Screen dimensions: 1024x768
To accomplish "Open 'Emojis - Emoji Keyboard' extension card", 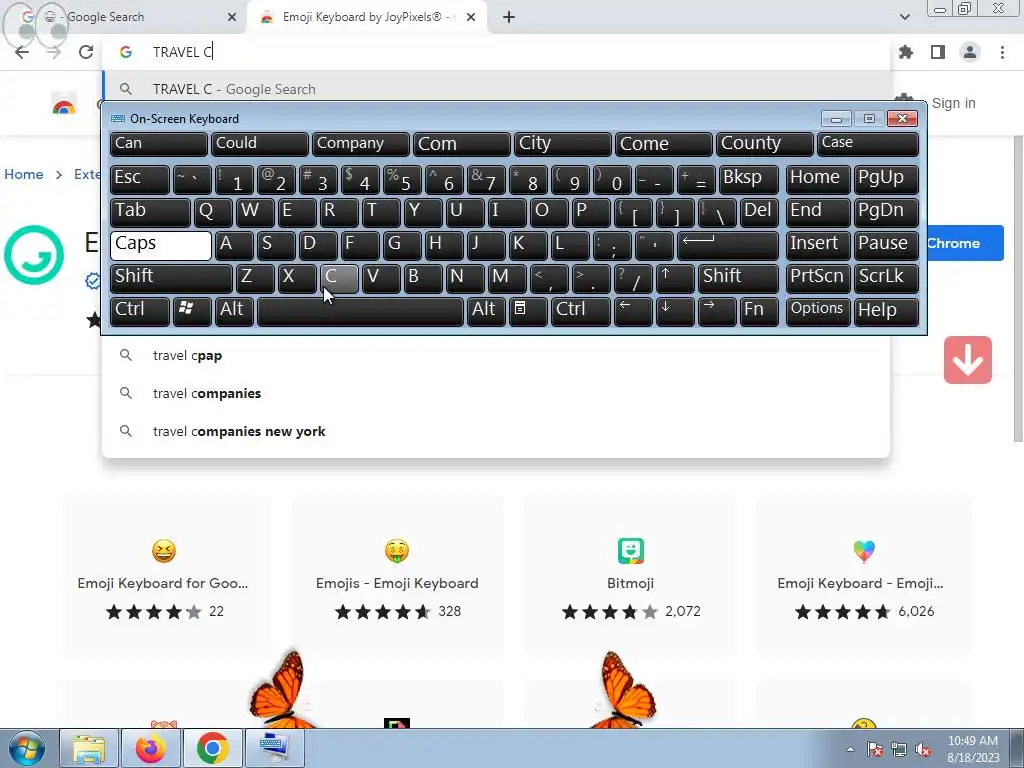I will point(397,576).
